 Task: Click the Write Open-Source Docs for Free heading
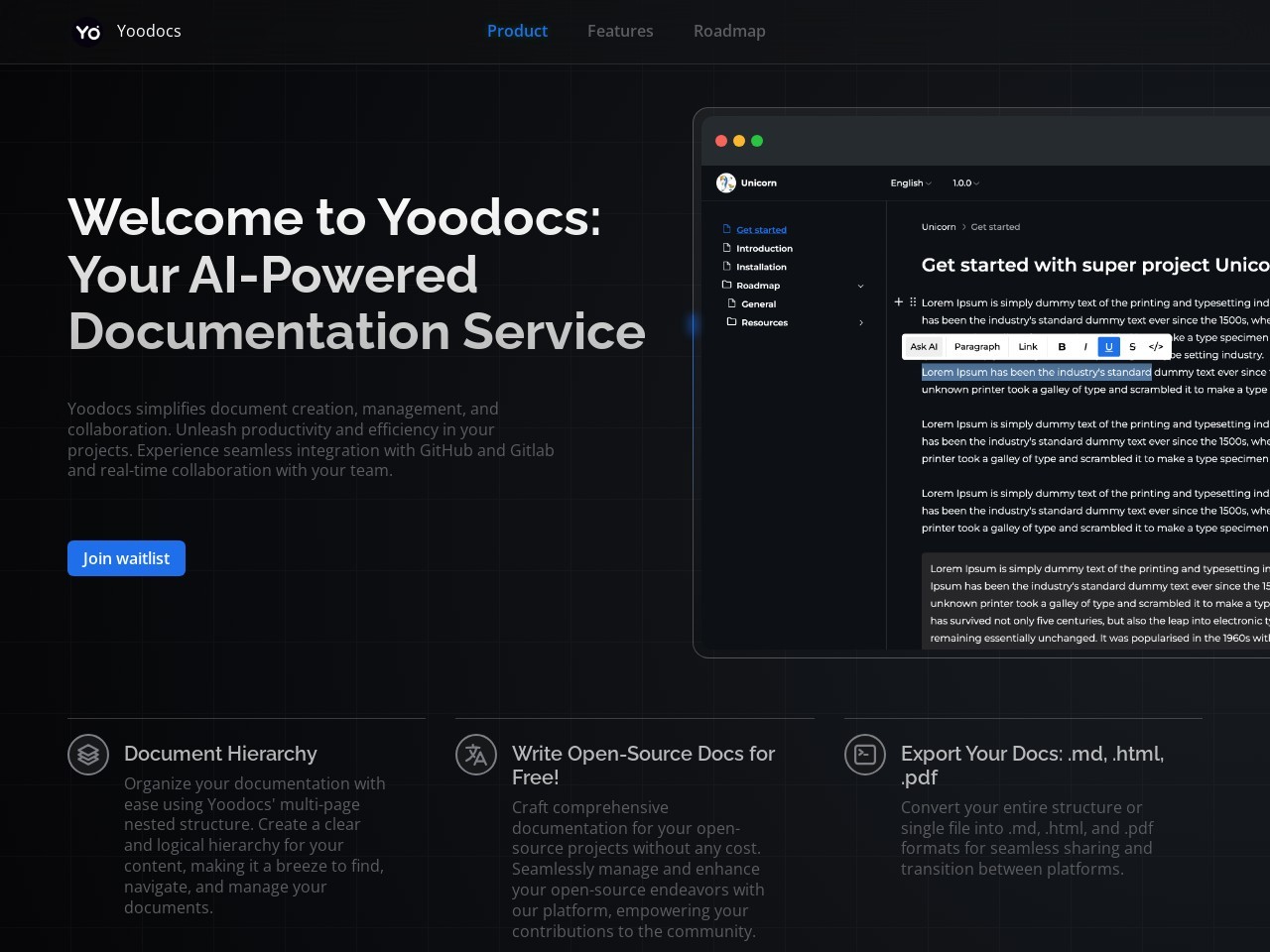(x=644, y=766)
